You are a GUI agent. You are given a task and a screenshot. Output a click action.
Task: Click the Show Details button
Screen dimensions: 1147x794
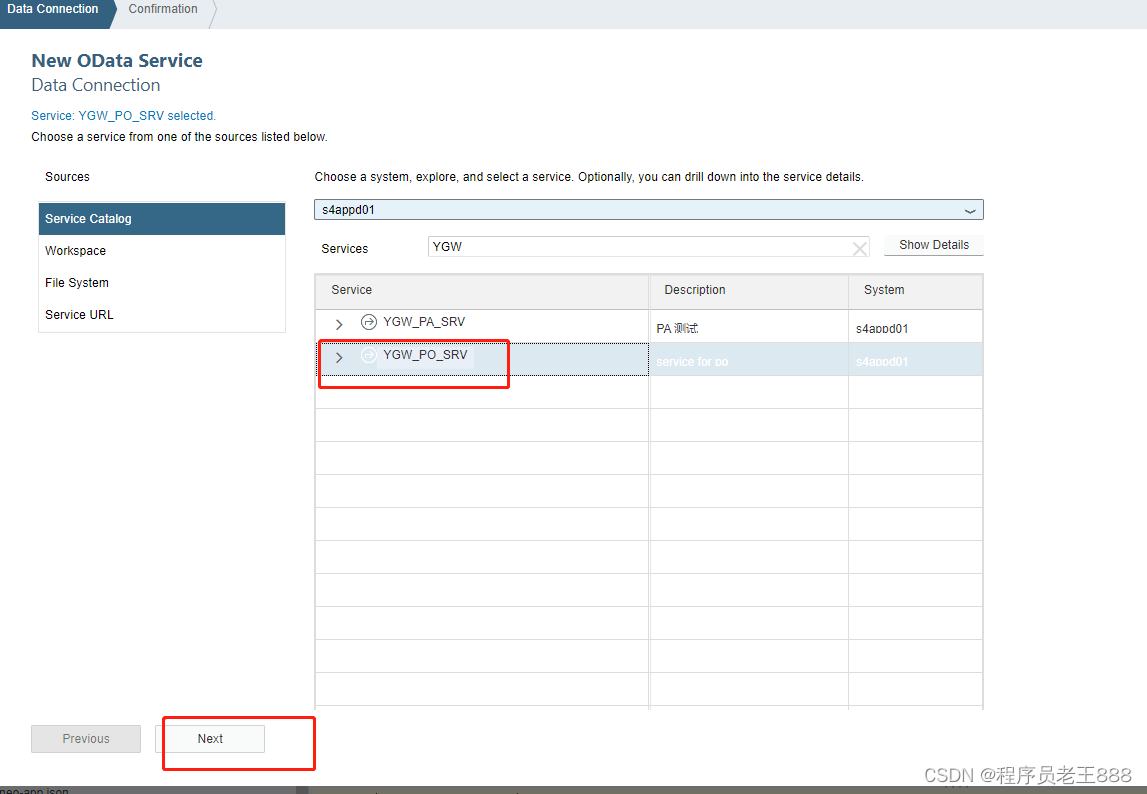(933, 245)
